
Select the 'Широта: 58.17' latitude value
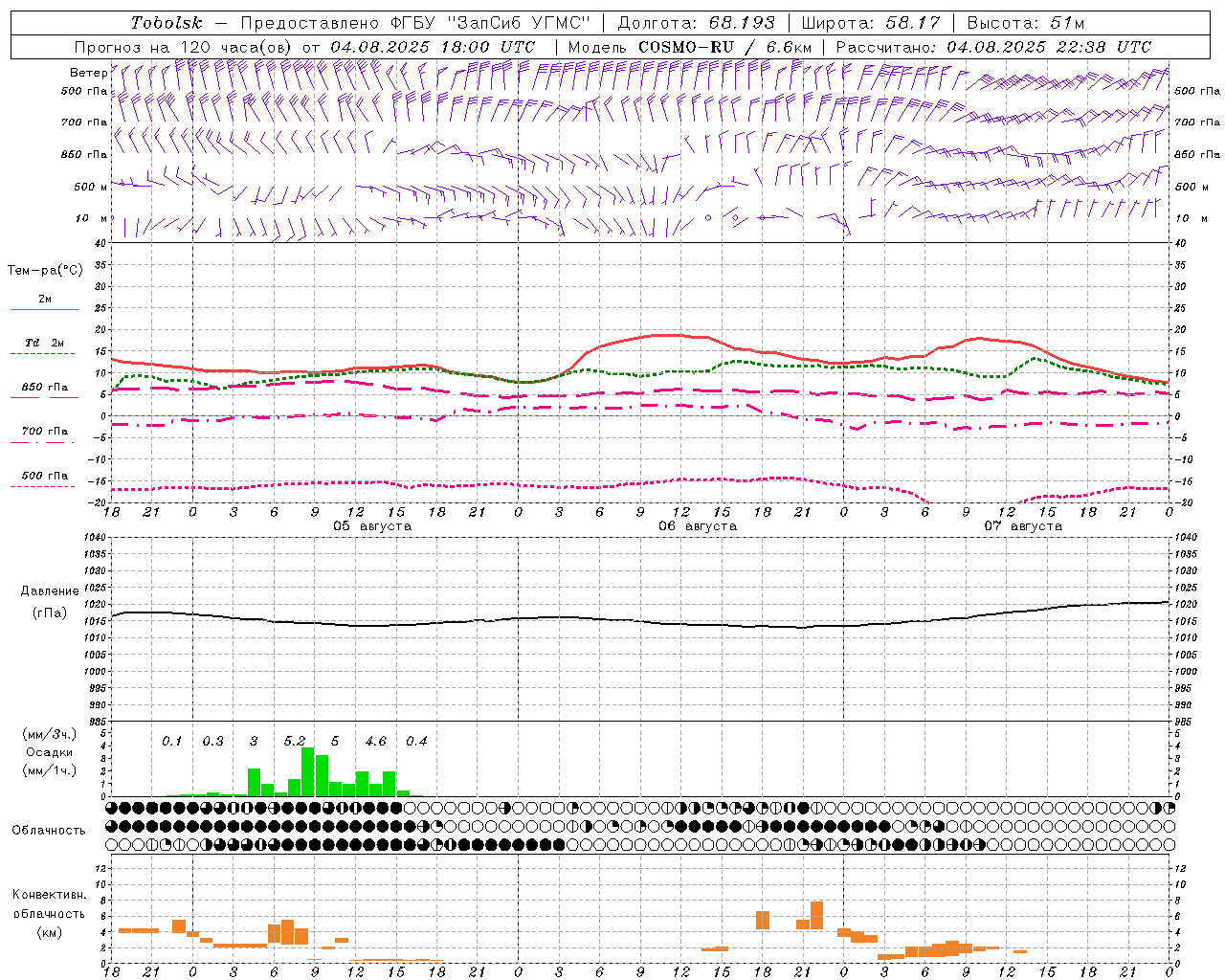pyautogui.click(x=871, y=23)
